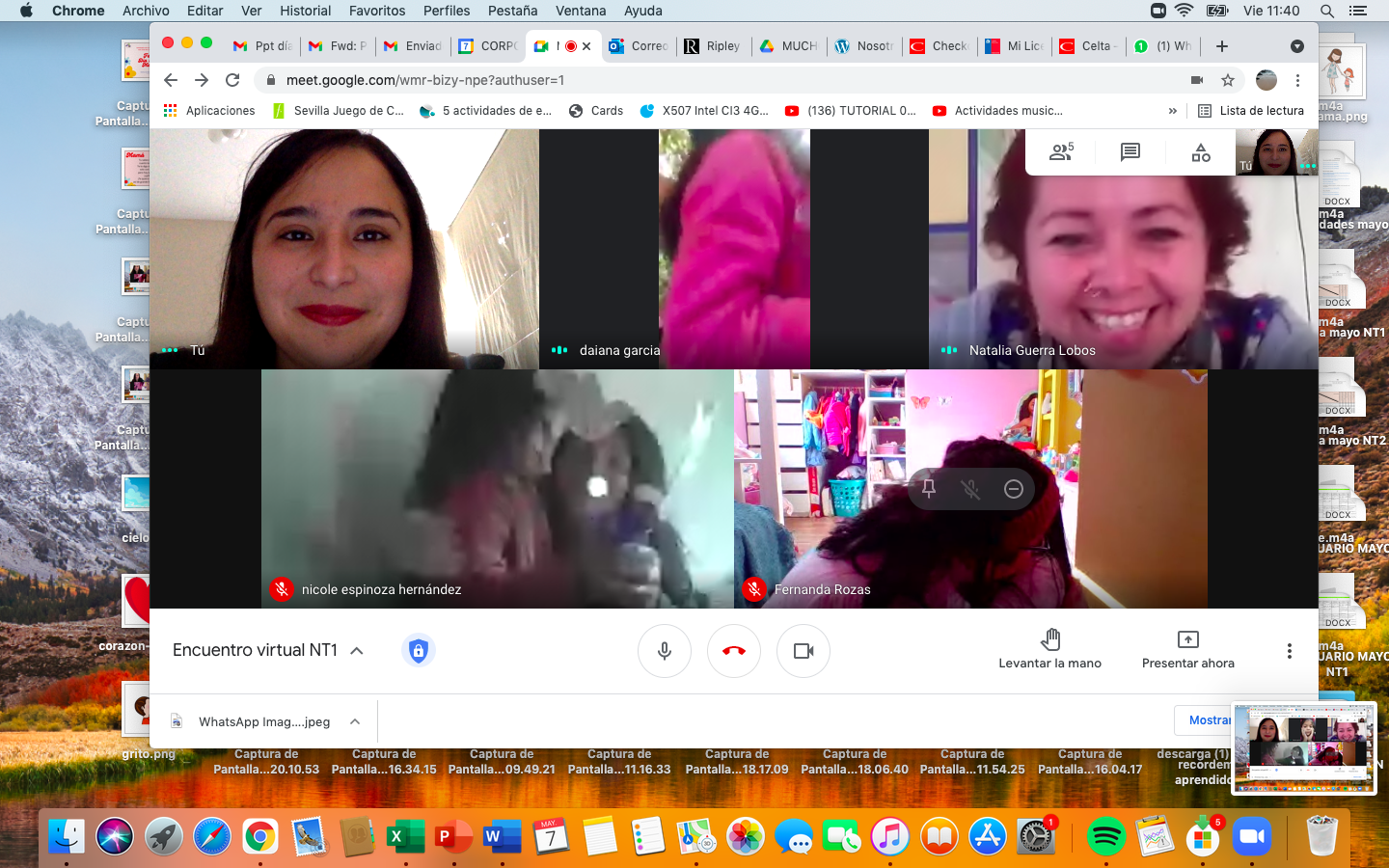Open a new Chrome tab
Image resolution: width=1389 pixels, height=868 pixels.
1222,46
